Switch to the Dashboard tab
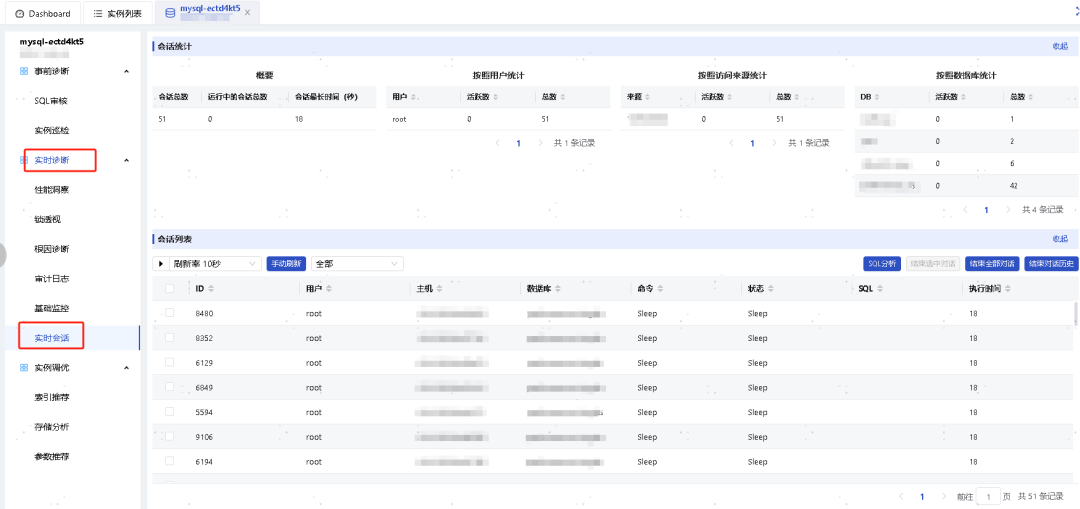This screenshot has height=509, width=1080. click(43, 14)
